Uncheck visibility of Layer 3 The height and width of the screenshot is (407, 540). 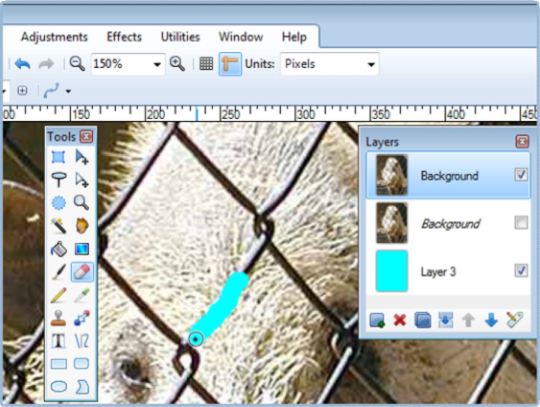coord(521,270)
